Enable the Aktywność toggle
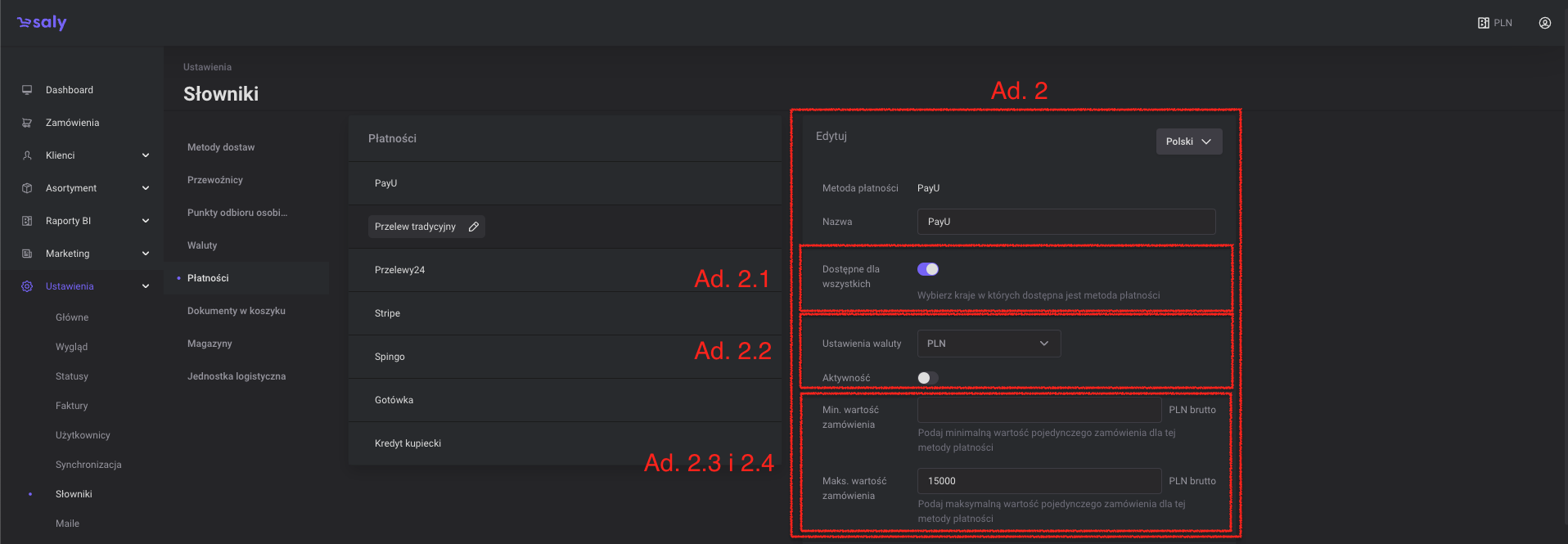Image resolution: width=1568 pixels, height=544 pixels. (927, 378)
